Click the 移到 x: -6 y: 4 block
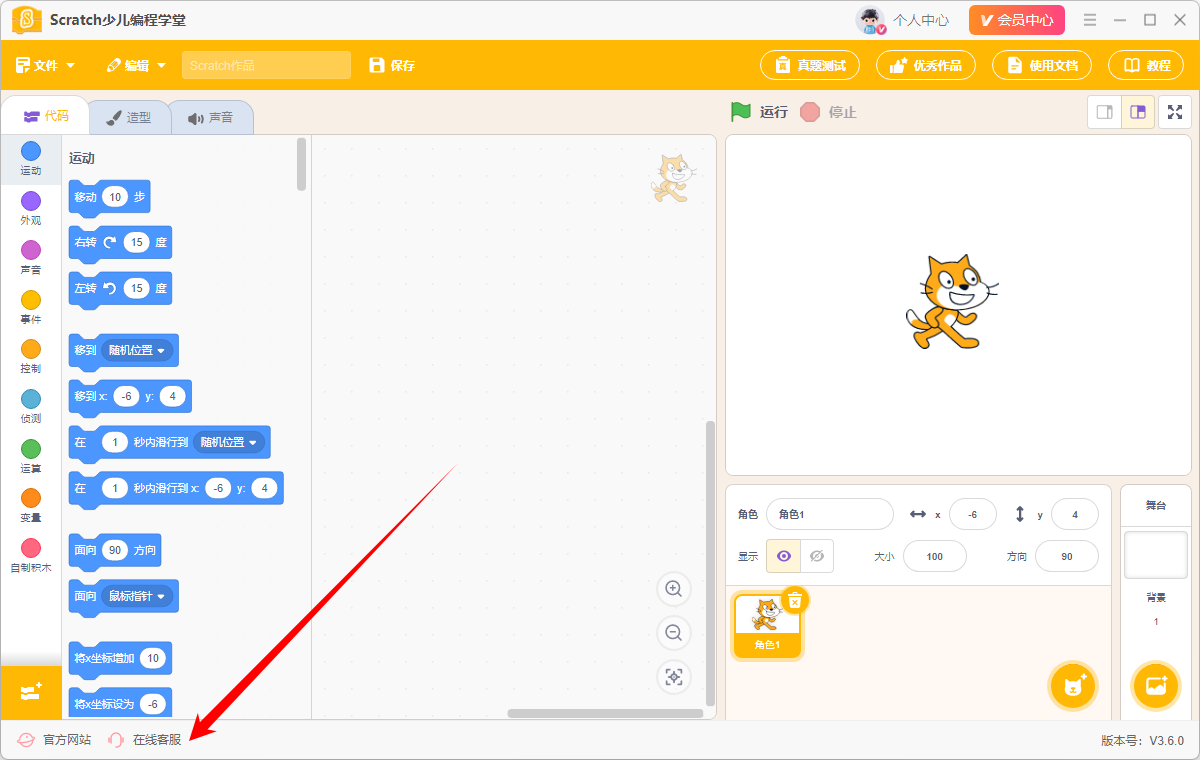 point(130,396)
